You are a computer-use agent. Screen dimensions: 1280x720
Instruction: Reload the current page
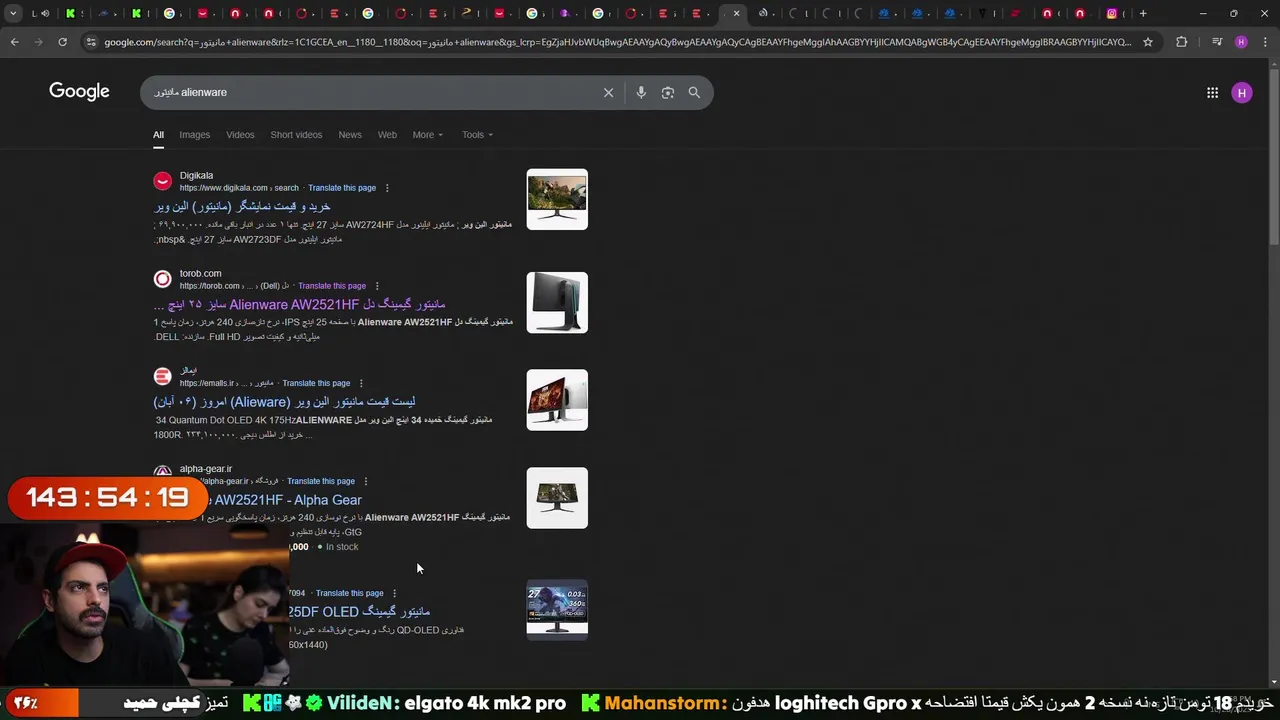click(x=62, y=42)
